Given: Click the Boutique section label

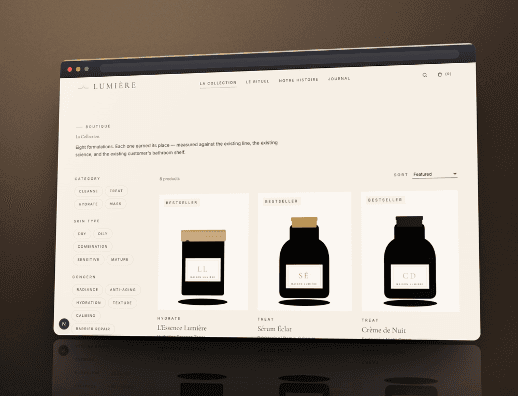Looking at the screenshot, I should [98, 127].
